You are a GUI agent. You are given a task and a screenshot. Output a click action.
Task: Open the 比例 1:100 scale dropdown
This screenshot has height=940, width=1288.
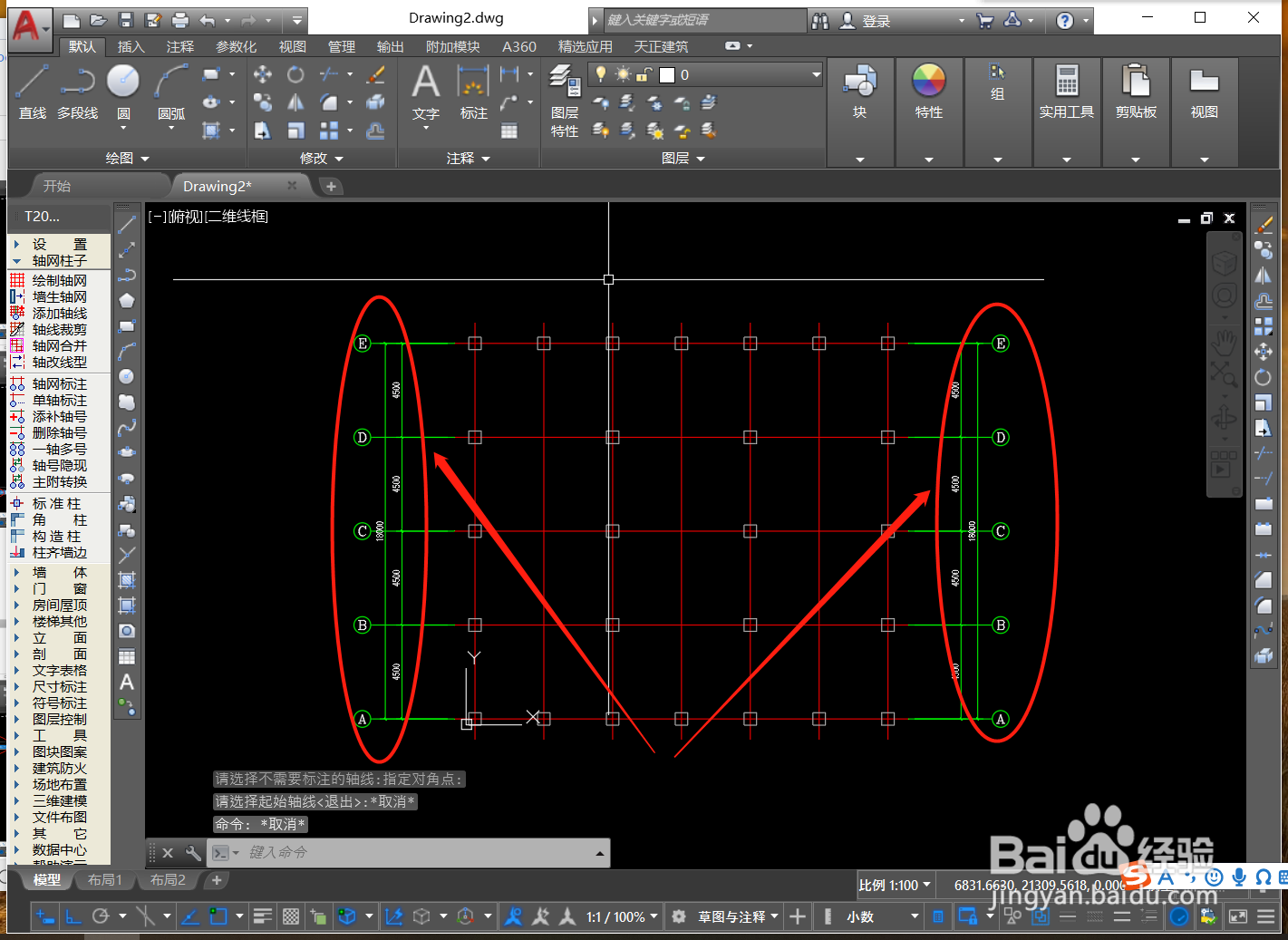[x=895, y=886]
